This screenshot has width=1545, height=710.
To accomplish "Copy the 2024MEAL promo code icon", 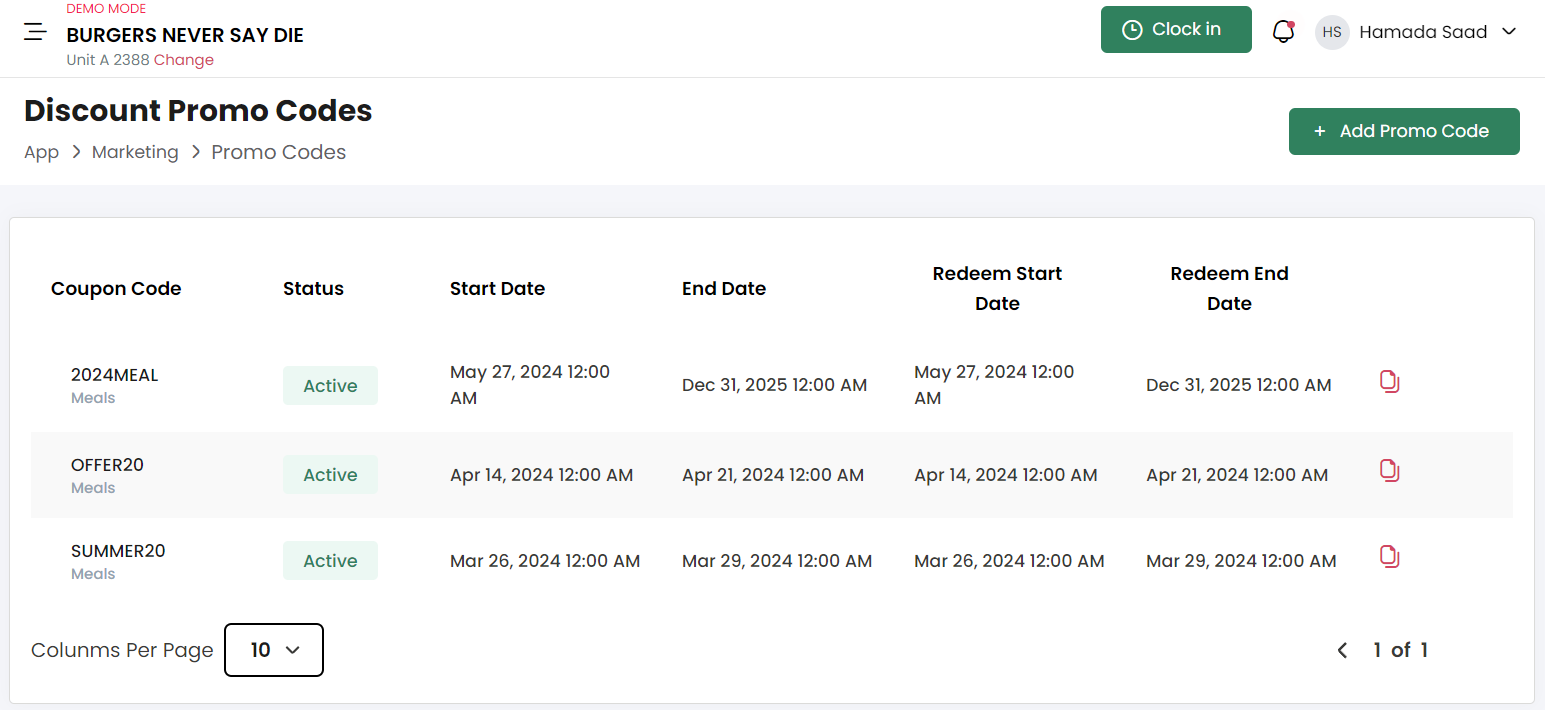I will pyautogui.click(x=1389, y=381).
